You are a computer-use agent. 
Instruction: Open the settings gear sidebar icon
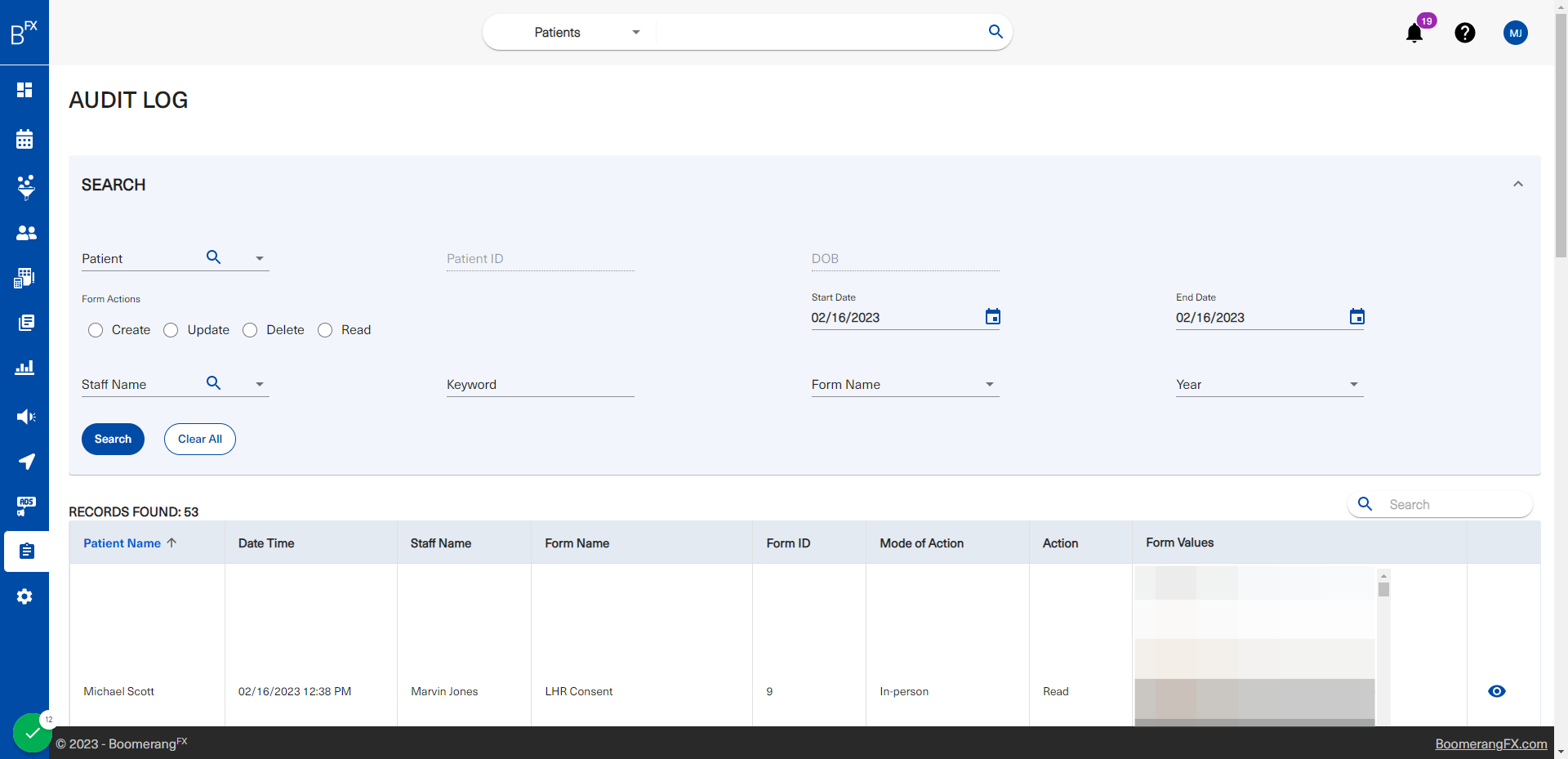(24, 596)
